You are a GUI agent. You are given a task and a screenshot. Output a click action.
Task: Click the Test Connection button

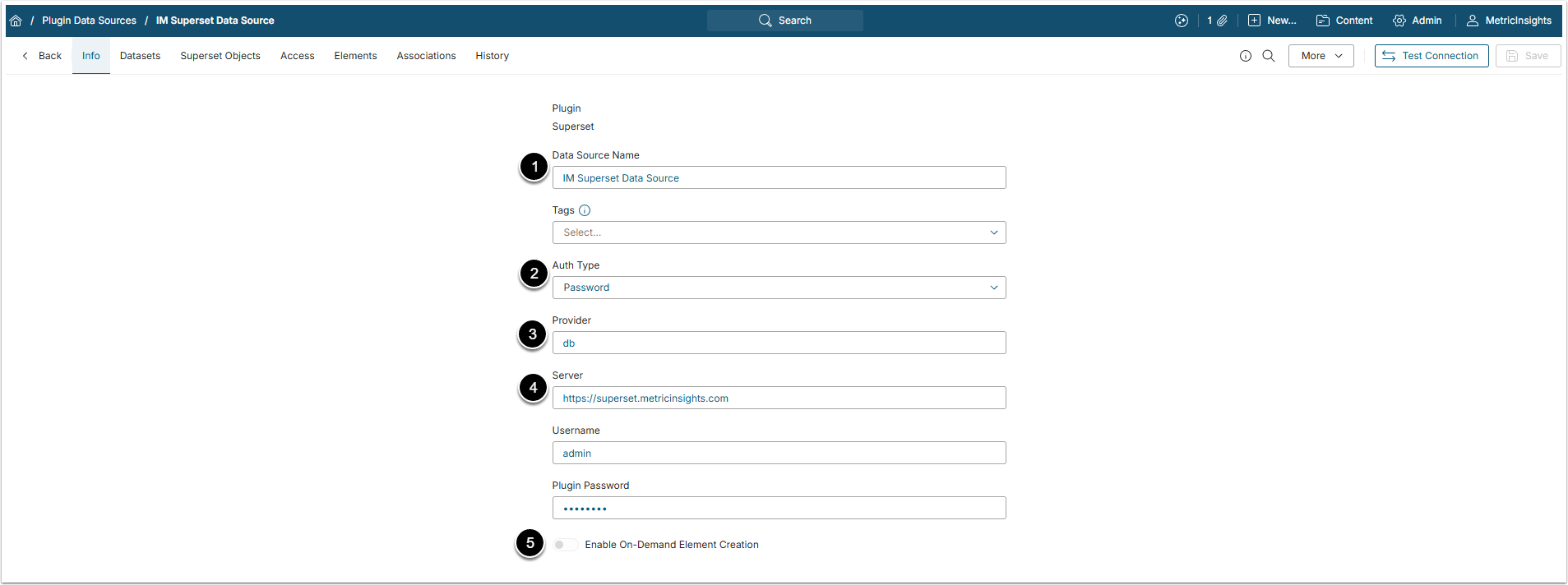click(x=1431, y=56)
